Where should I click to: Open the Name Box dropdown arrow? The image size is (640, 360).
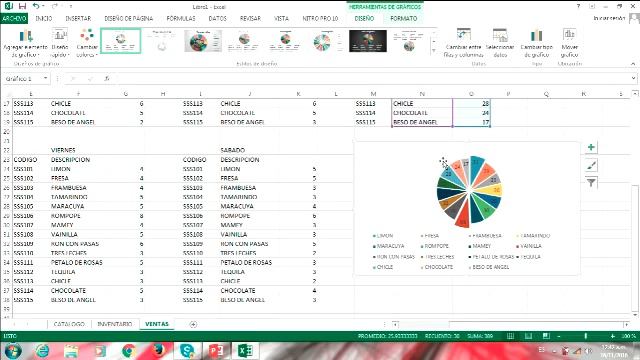45,78
